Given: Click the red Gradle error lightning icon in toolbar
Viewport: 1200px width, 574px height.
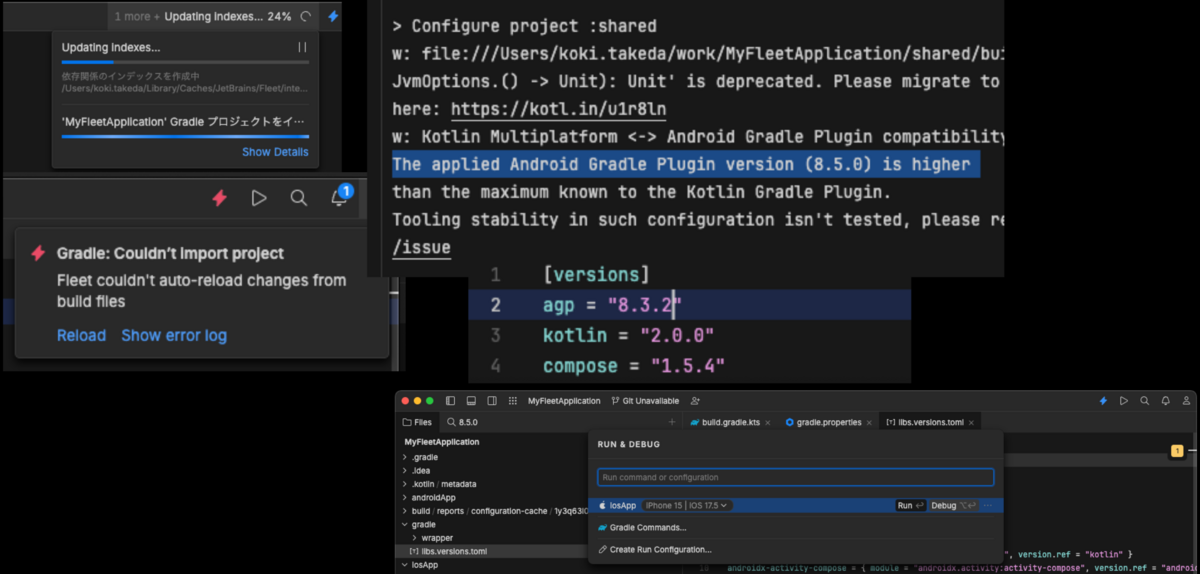Looking at the screenshot, I should tap(219, 198).
